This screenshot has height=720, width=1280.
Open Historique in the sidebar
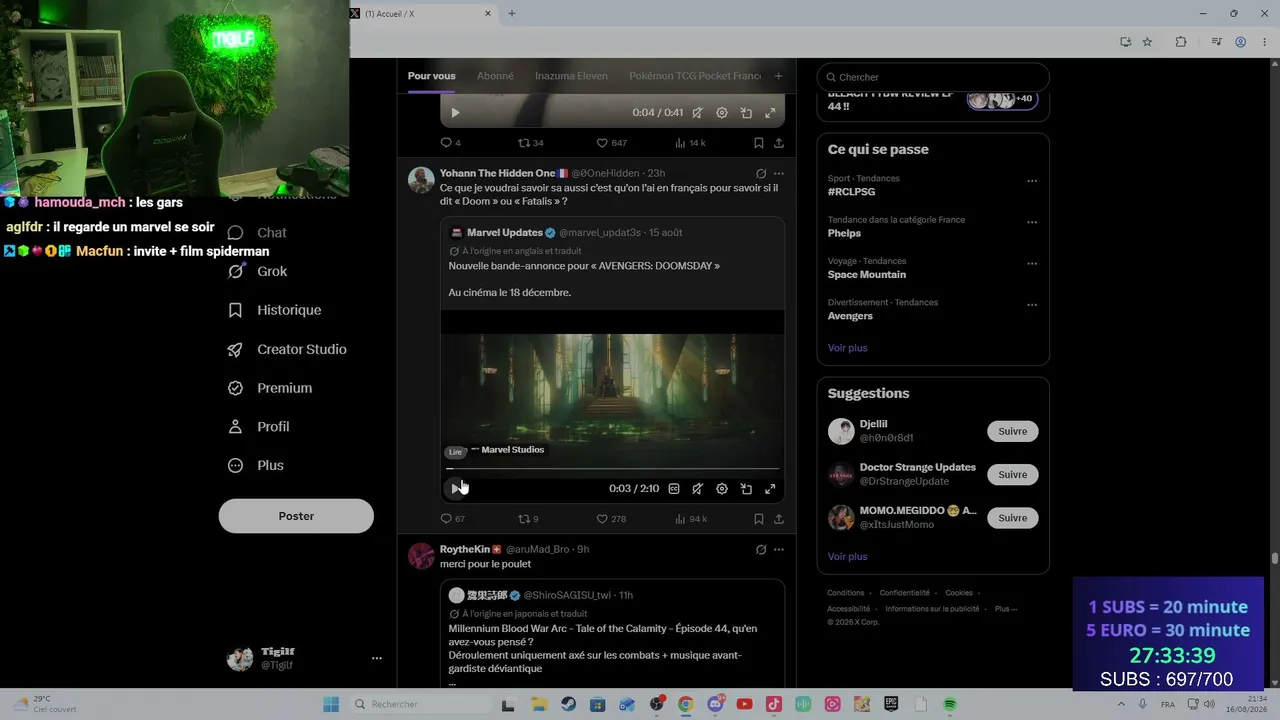pos(275,310)
